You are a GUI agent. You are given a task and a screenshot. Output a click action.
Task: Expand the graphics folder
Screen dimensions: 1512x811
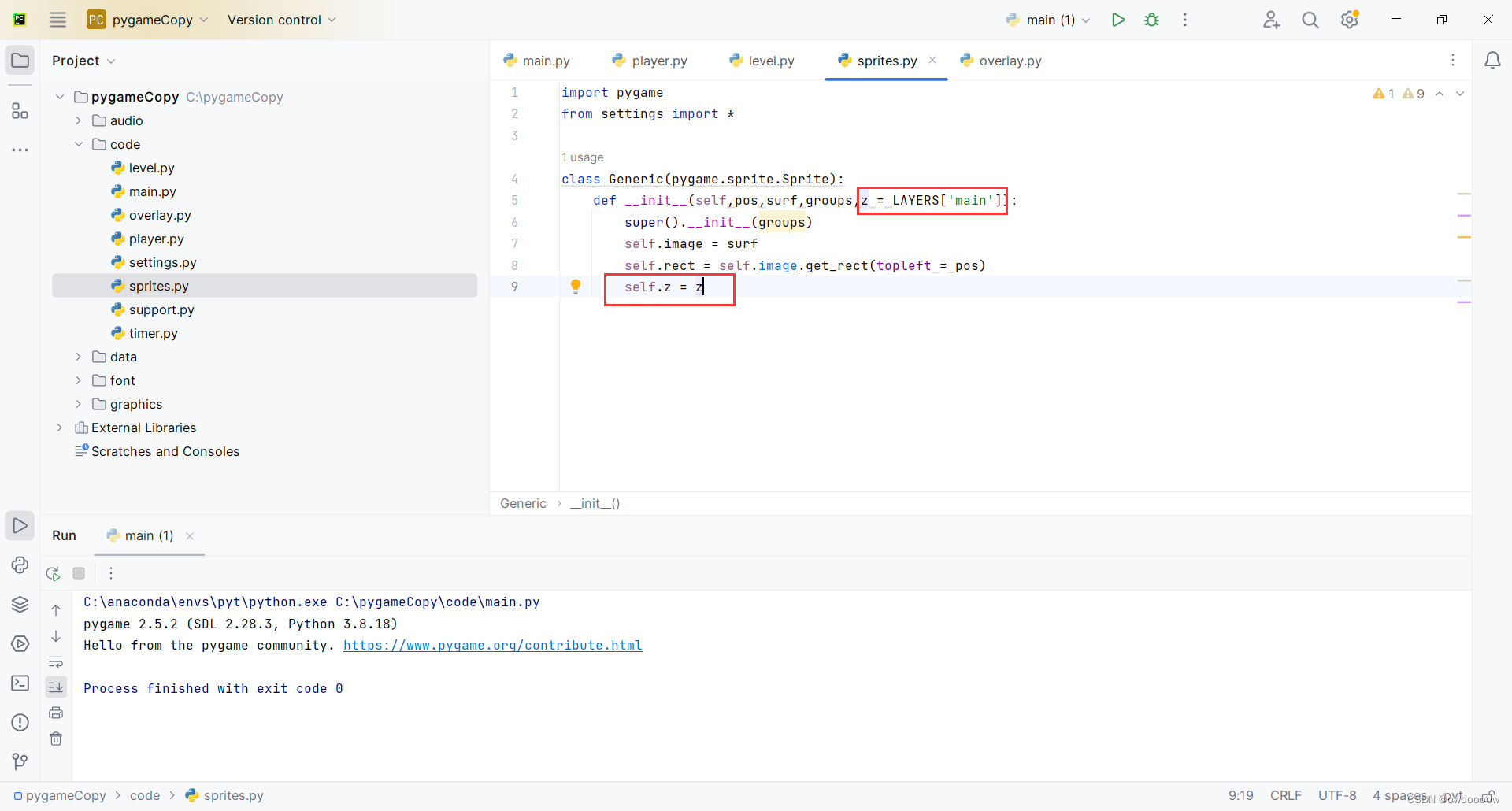pos(79,404)
